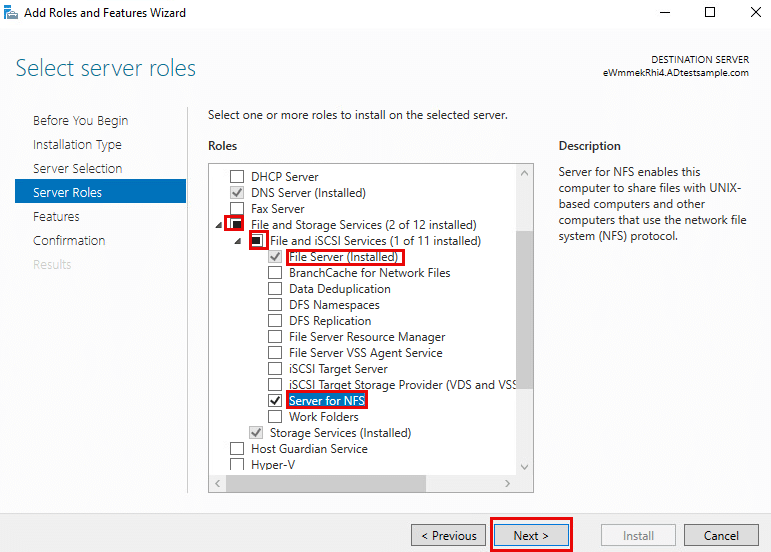
Task: Open the Features wizard step
Action: [x=56, y=217]
